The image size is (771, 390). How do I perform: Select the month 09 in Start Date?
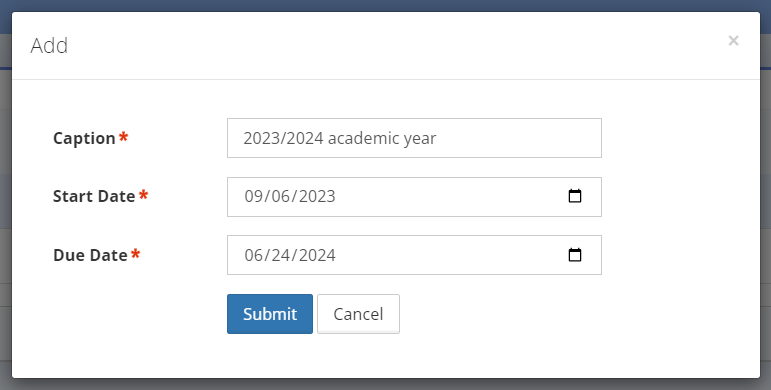click(254, 196)
